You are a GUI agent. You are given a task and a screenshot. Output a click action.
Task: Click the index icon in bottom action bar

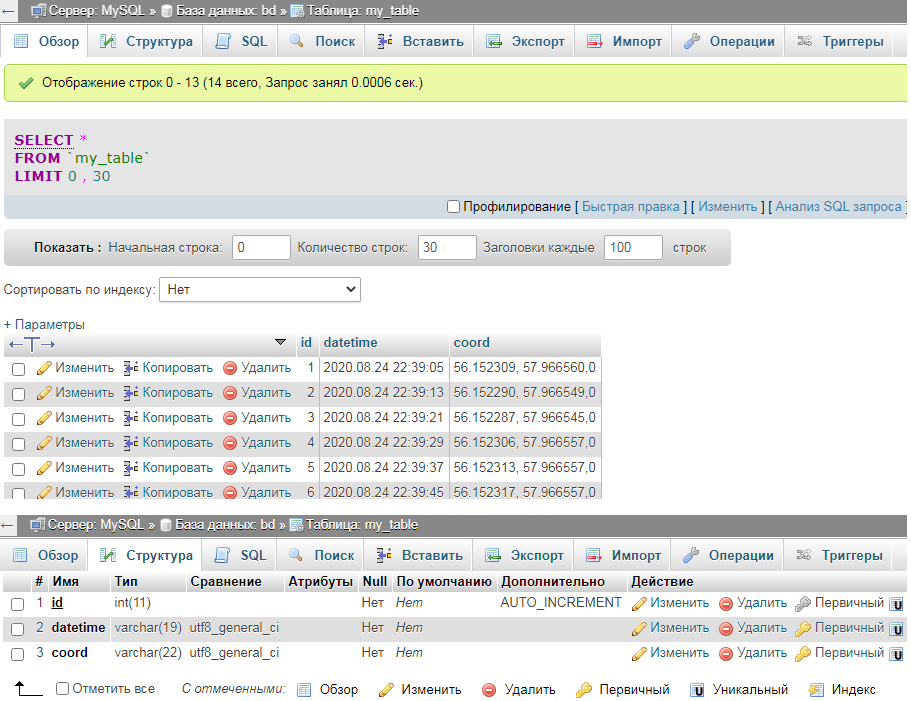816,690
